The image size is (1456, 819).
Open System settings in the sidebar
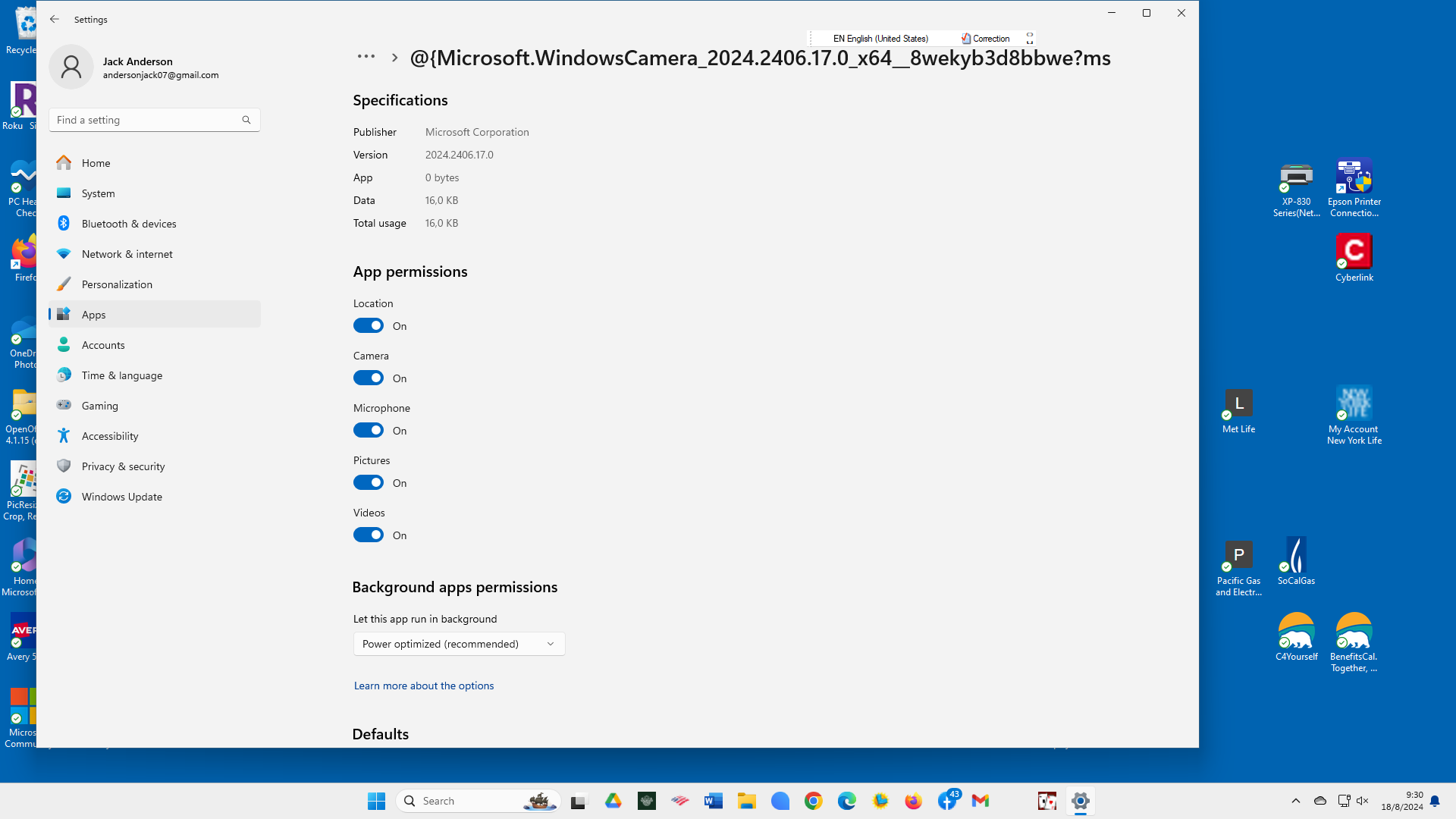click(x=155, y=193)
